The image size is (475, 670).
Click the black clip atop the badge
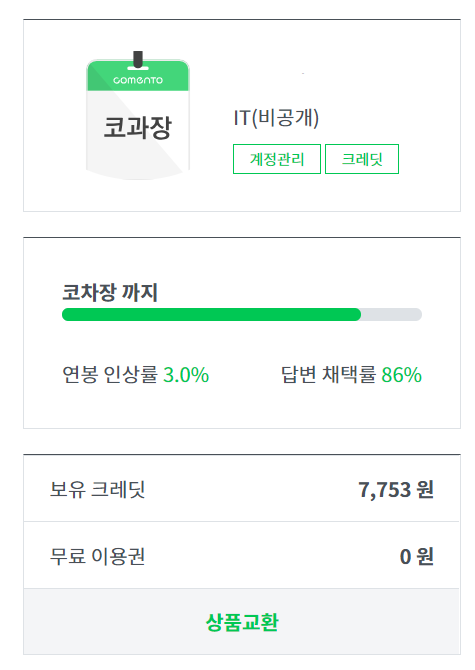point(138,59)
